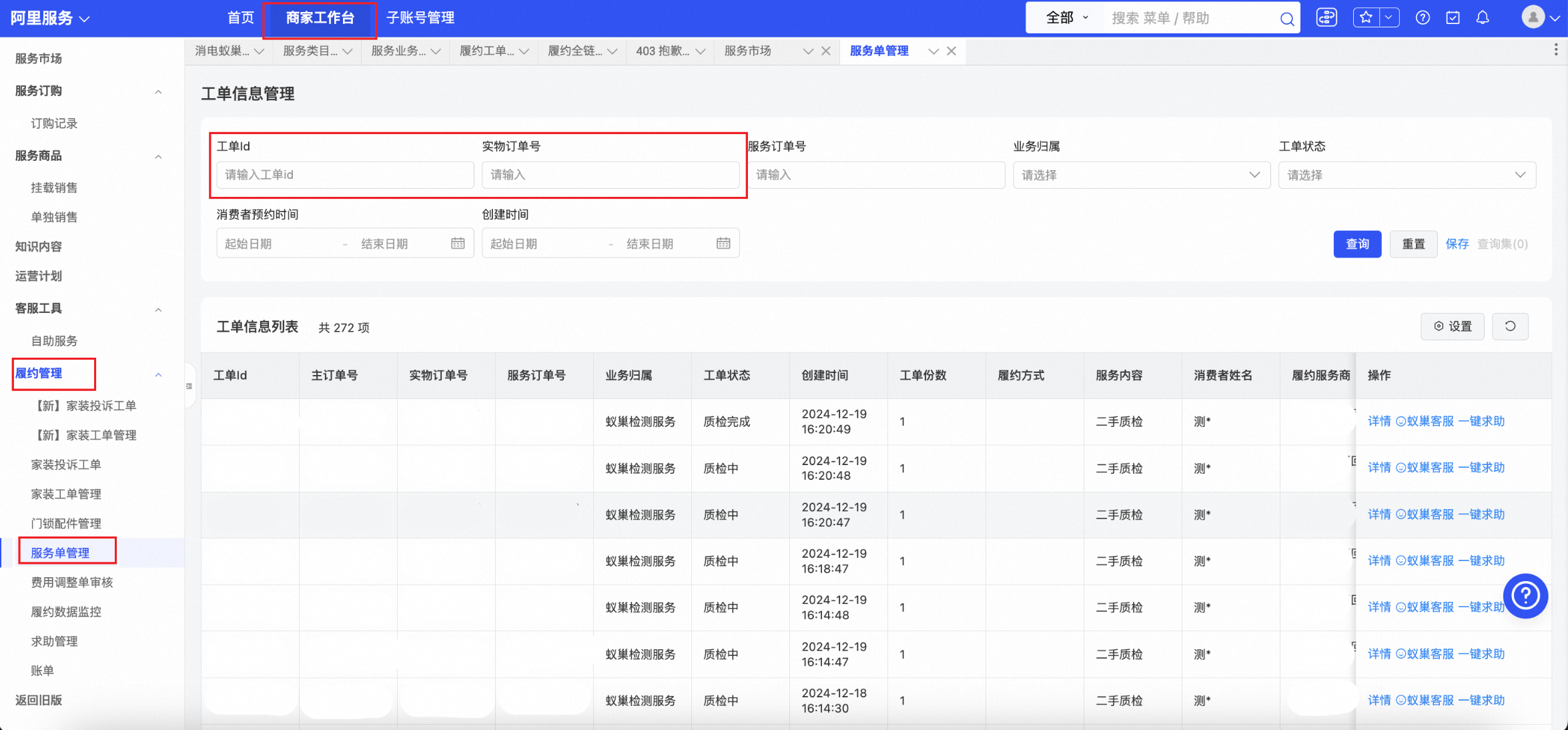Click 详情 in the 2024-12-18 16:14:30 row

click(1379, 700)
